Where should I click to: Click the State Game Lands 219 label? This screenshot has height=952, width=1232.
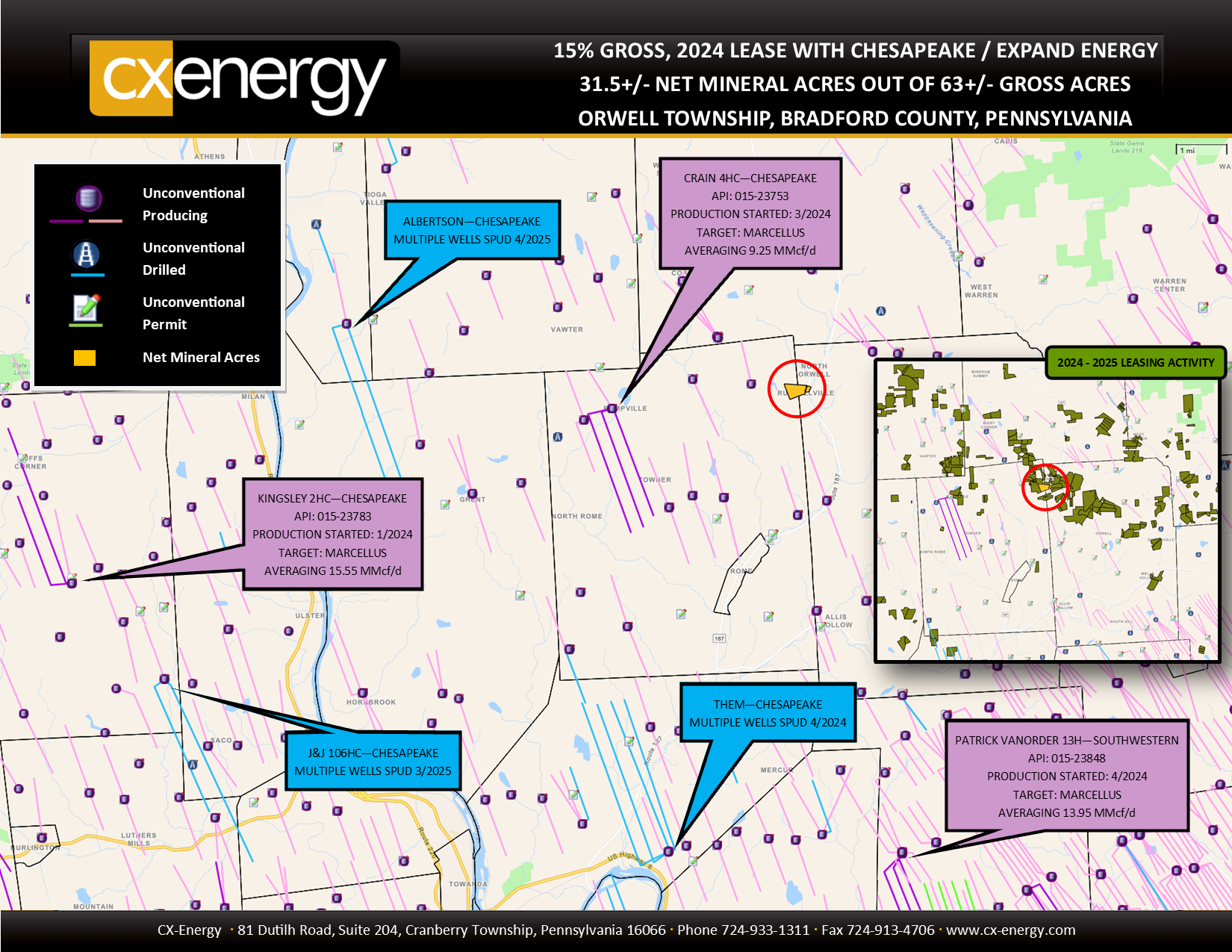(x=1126, y=146)
